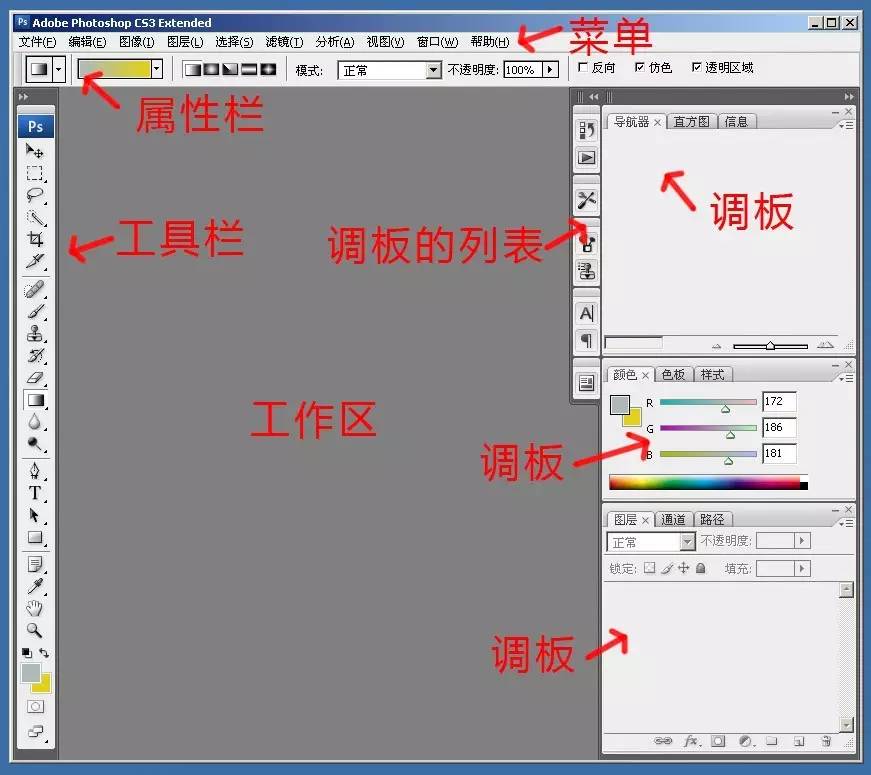The height and width of the screenshot is (775, 871).
Task: Toggle the 透明区域 checkbox
Action: (x=694, y=68)
